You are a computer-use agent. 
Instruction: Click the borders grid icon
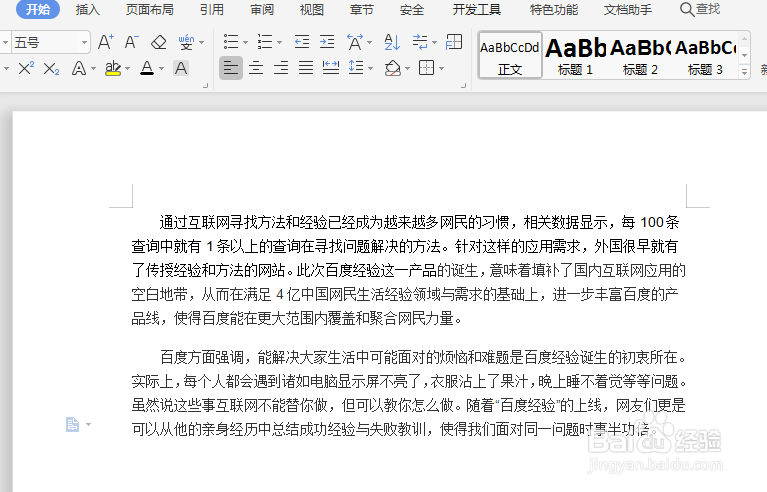coord(427,68)
